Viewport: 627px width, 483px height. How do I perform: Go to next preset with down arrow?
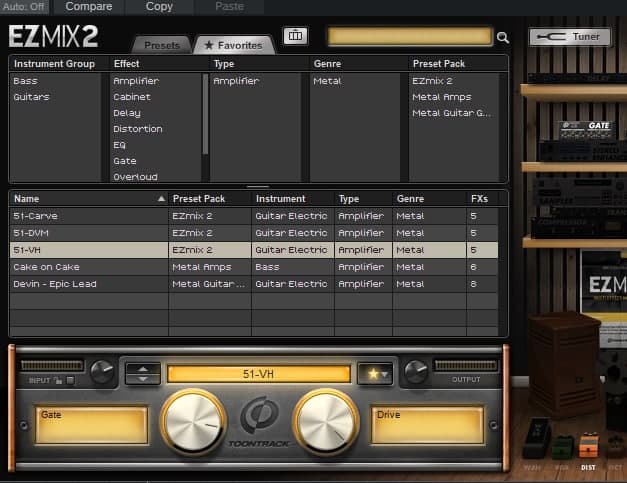click(143, 379)
